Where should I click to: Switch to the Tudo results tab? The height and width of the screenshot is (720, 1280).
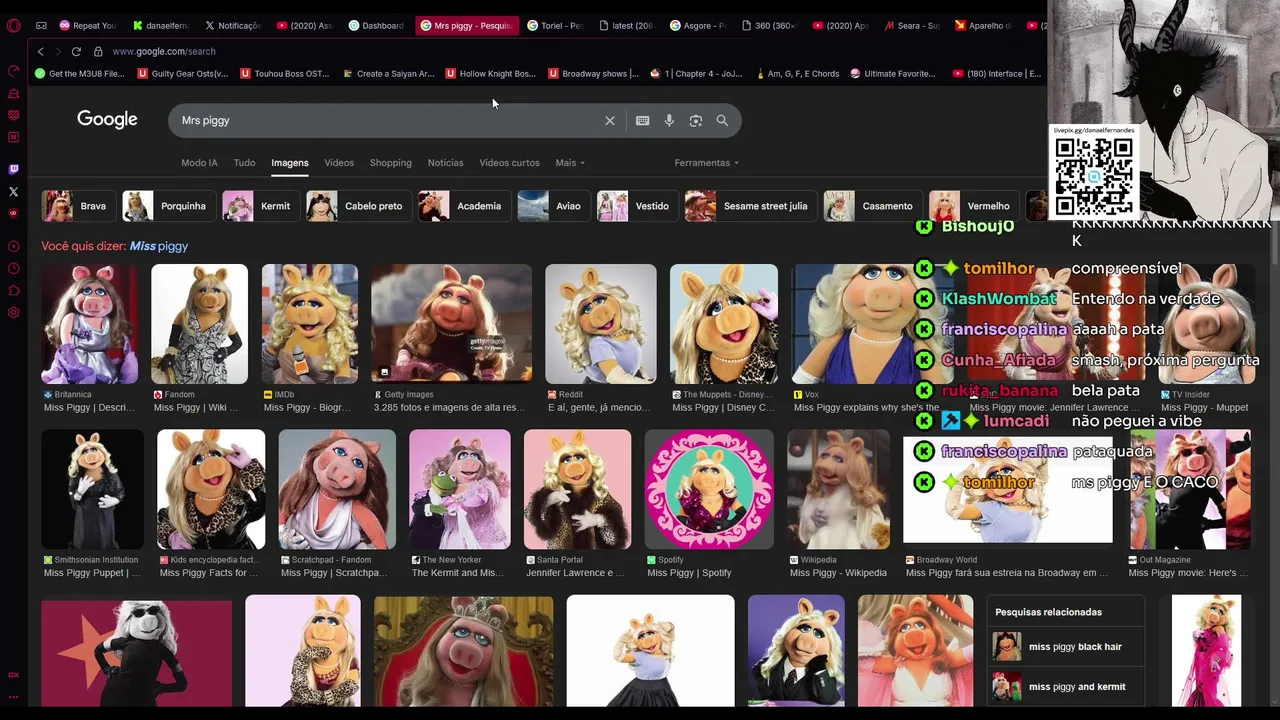pyautogui.click(x=244, y=163)
